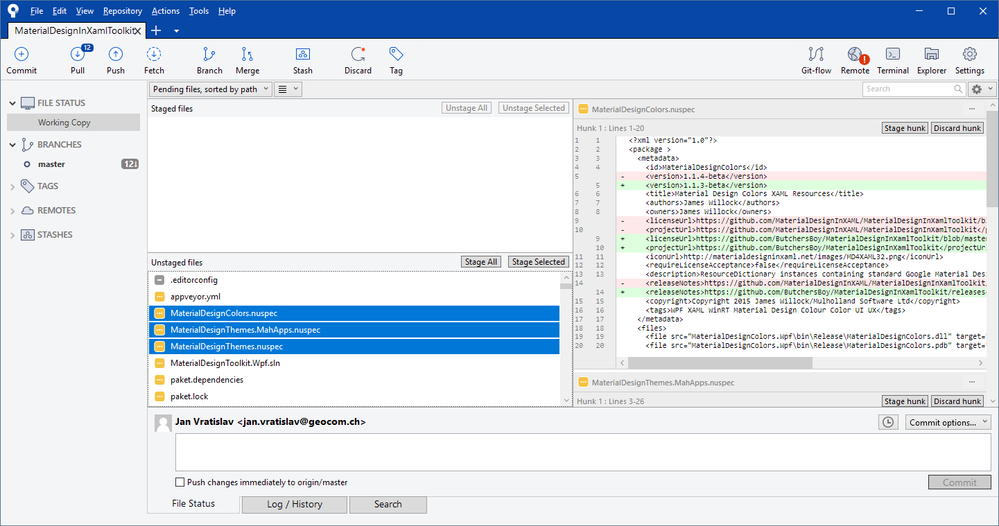Stage hunk for MaterialDesignThemes.MahApps.nuspec
Image resolution: width=999 pixels, height=526 pixels.
point(905,401)
